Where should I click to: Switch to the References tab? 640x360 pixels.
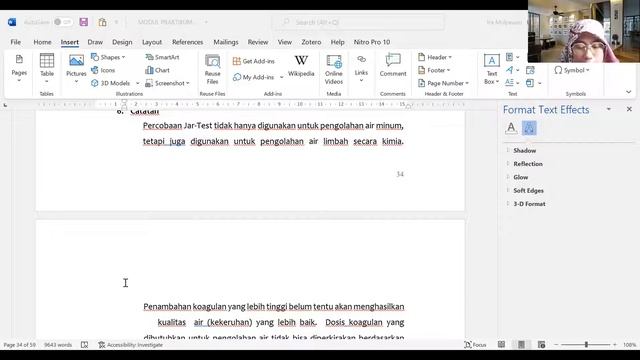[x=187, y=42]
